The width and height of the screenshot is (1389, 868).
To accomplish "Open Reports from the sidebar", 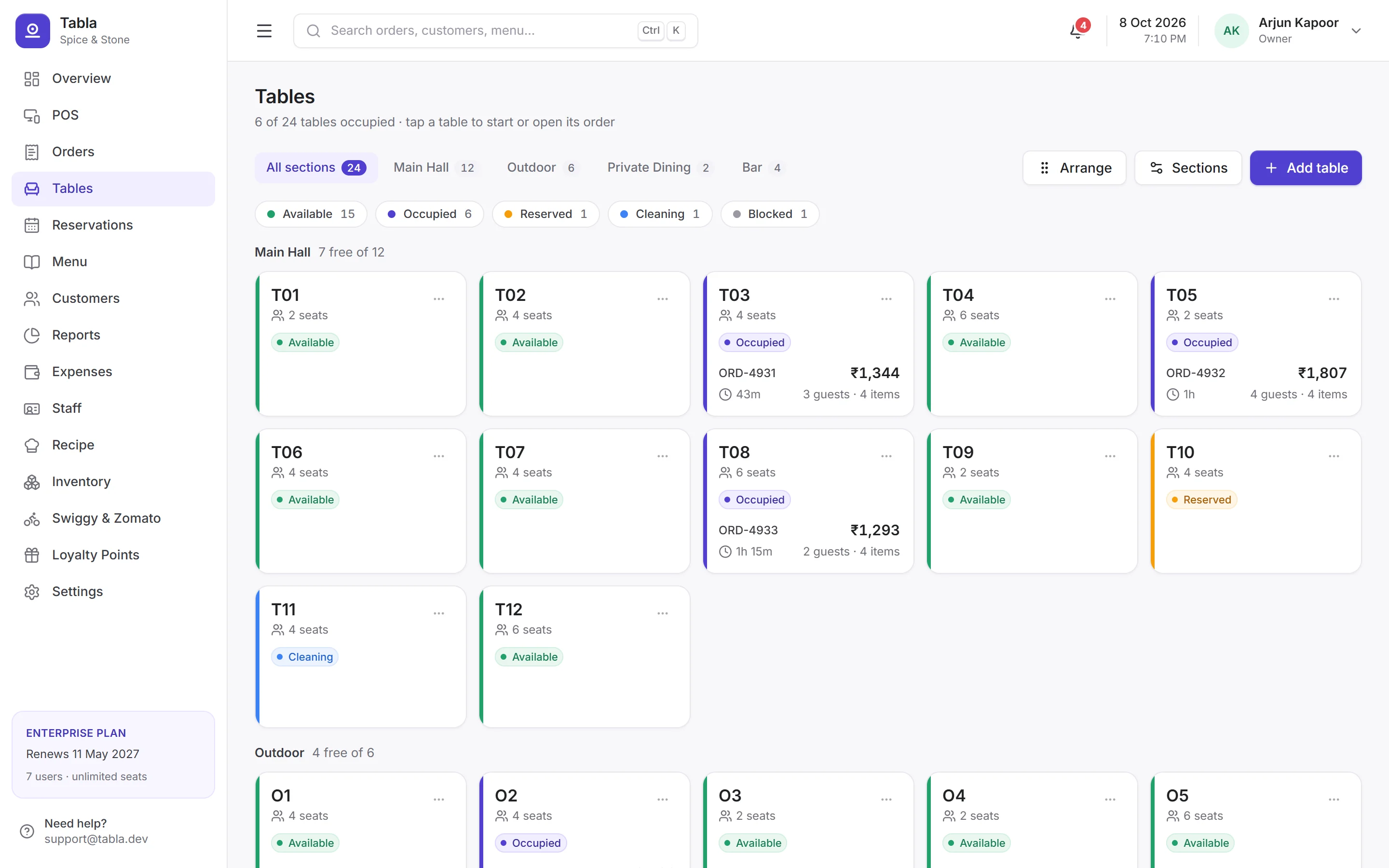I will click(113, 335).
